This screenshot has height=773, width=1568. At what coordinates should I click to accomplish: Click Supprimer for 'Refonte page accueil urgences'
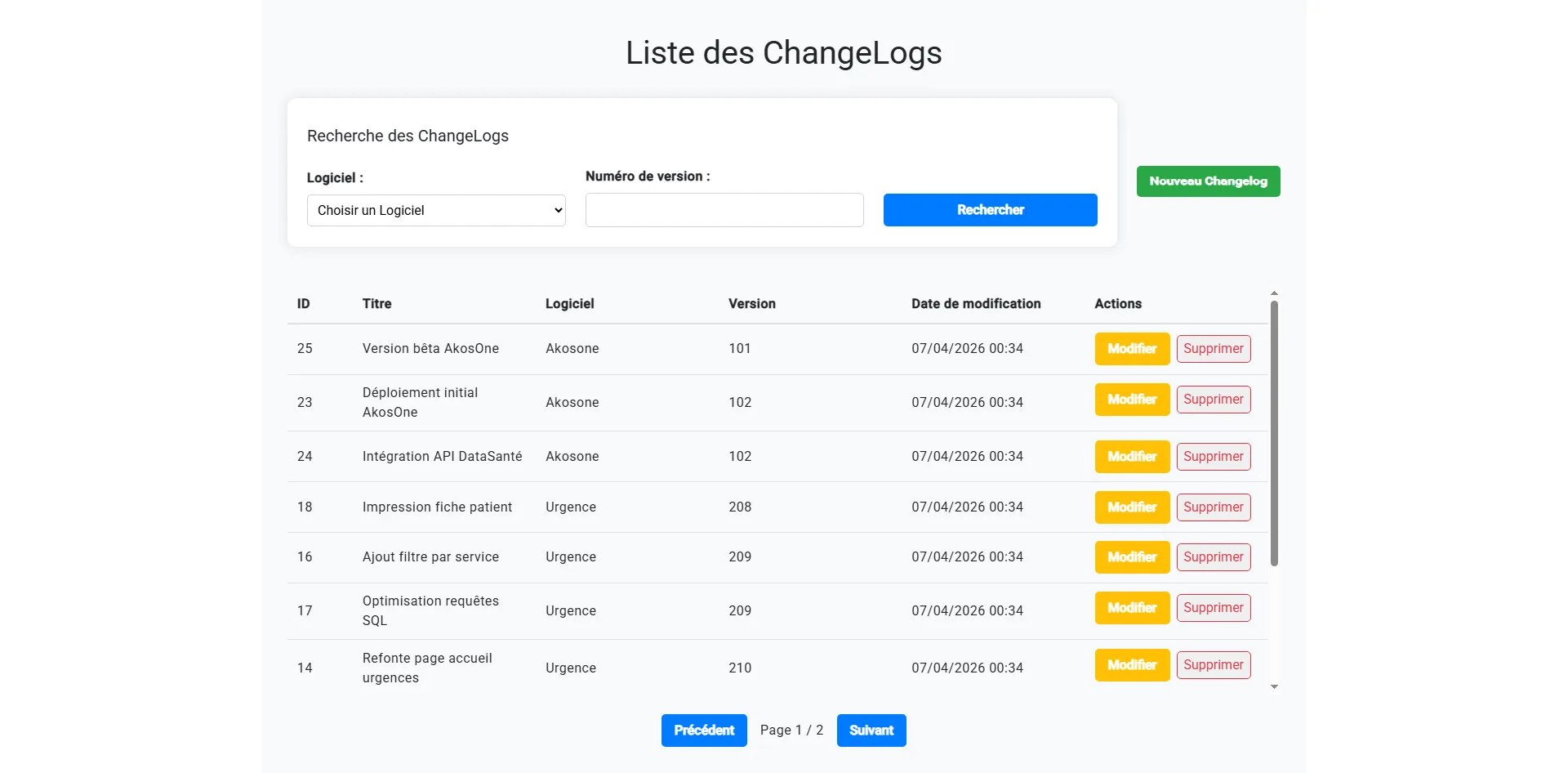pyautogui.click(x=1214, y=664)
